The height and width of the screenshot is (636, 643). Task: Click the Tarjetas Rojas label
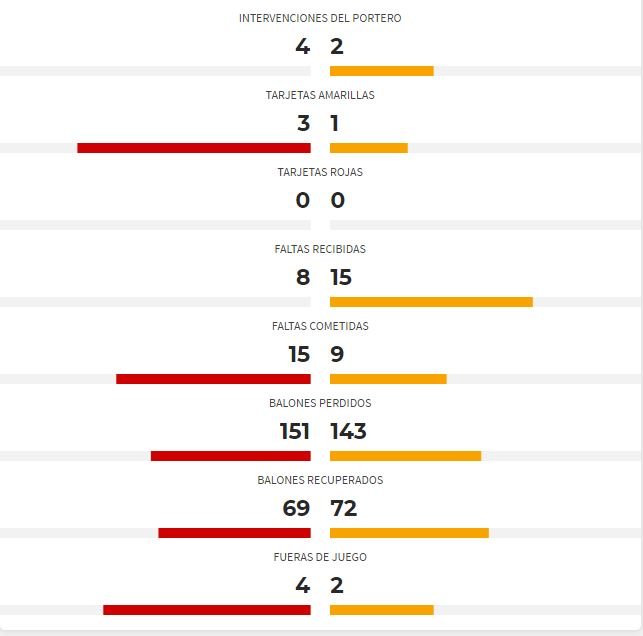[320, 172]
